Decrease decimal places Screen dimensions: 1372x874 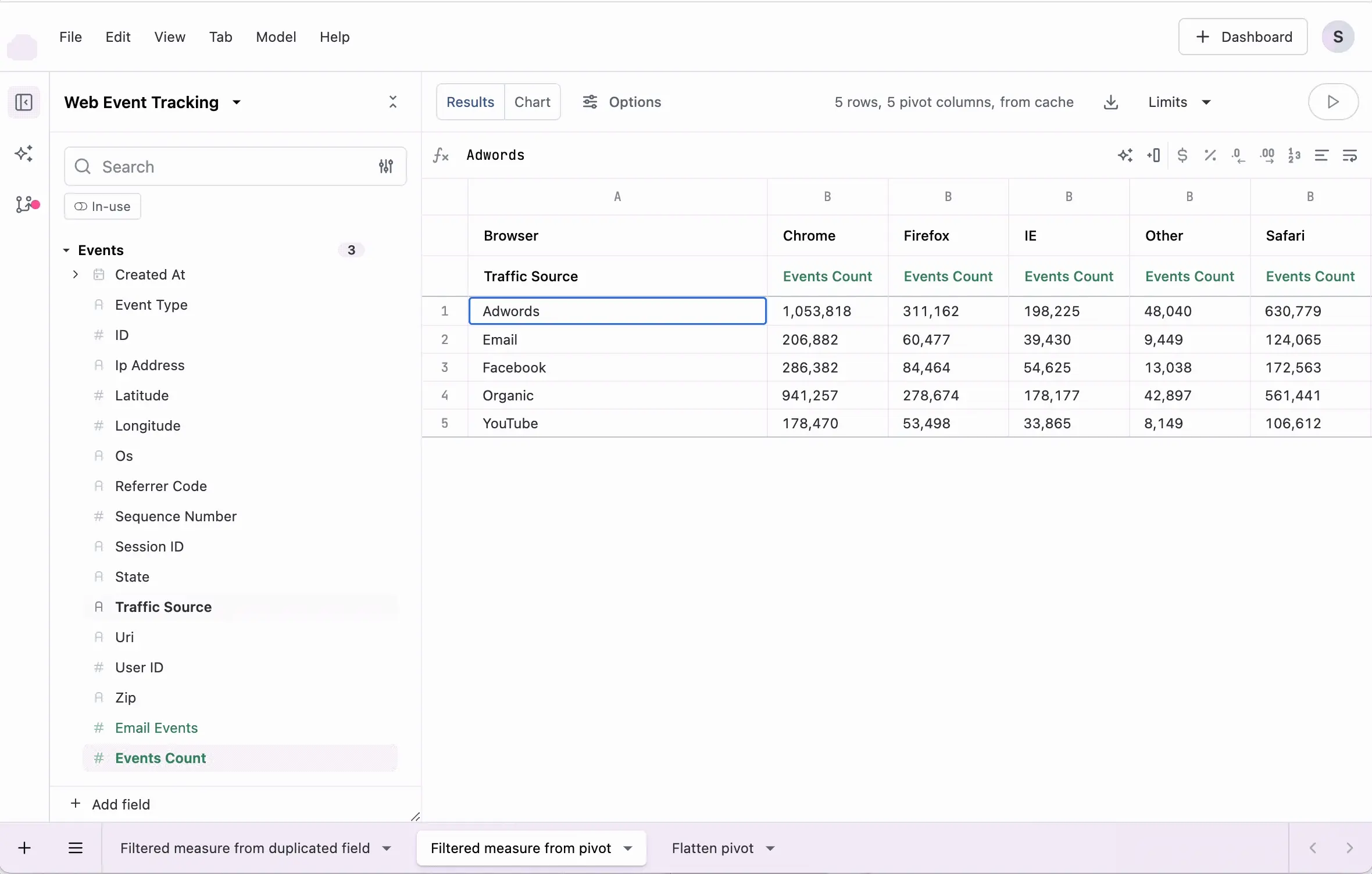(x=1238, y=155)
